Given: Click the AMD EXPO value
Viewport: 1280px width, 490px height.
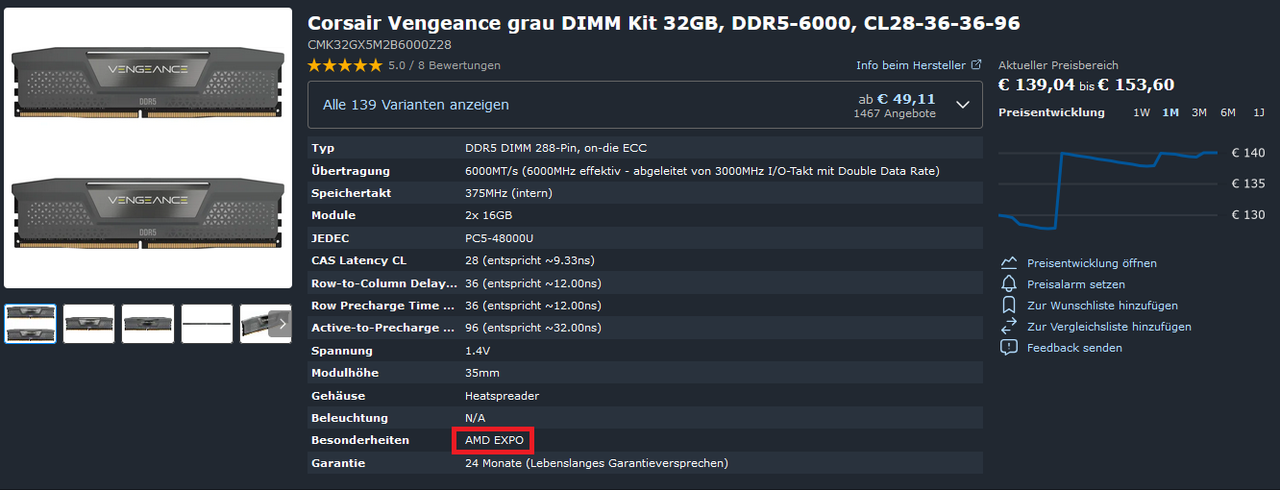Looking at the screenshot, I should (x=494, y=440).
